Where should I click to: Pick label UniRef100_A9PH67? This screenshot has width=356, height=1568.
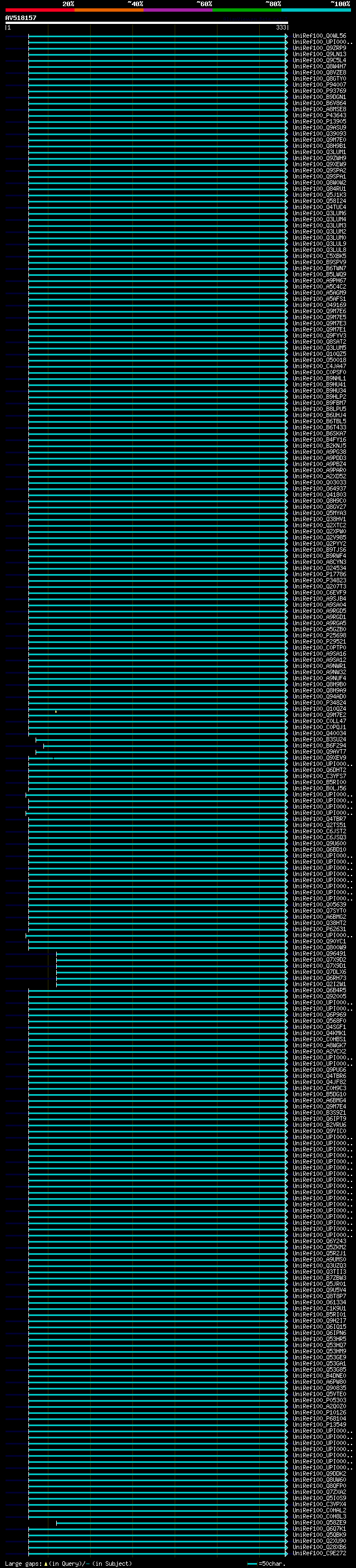pyautogui.click(x=319, y=280)
